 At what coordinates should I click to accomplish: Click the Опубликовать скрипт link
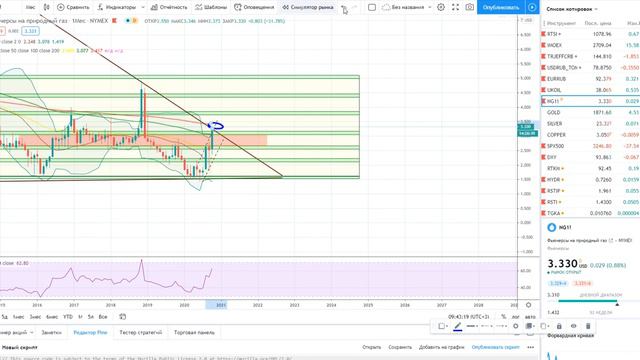pyautogui.click(x=496, y=347)
